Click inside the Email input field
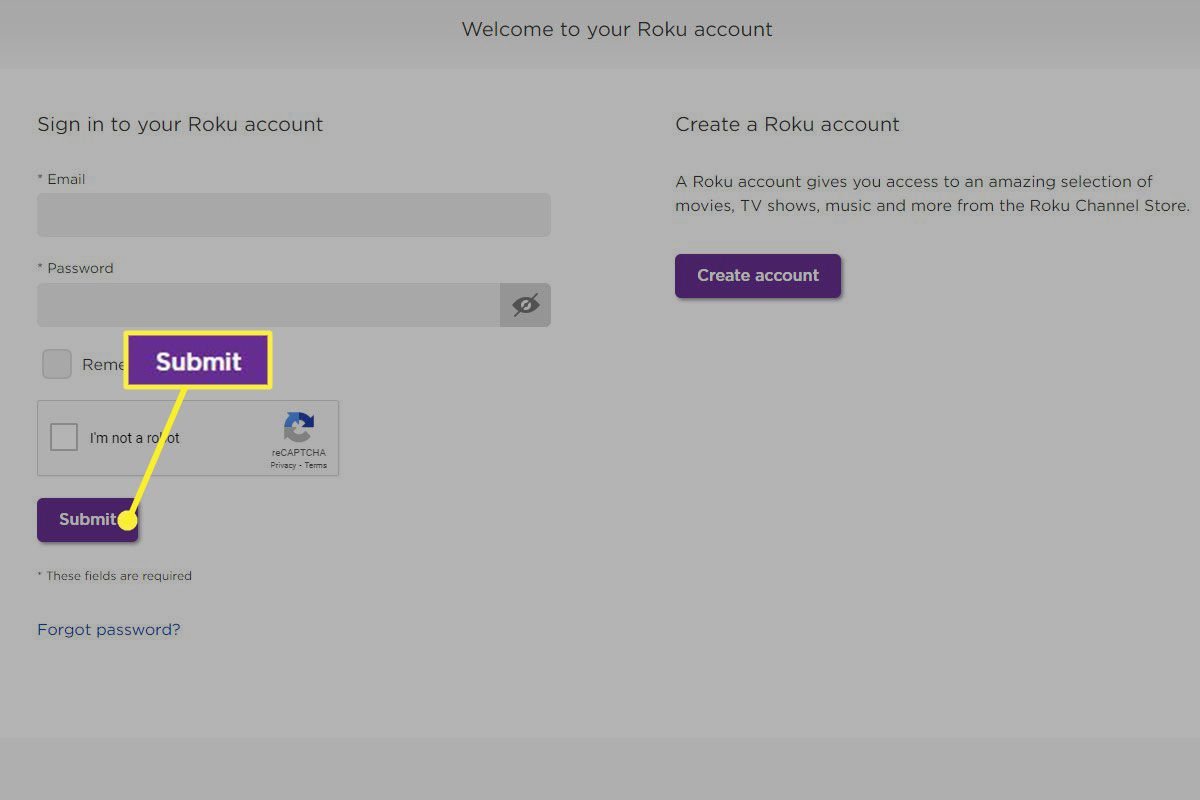Image resolution: width=1200 pixels, height=800 pixels. click(x=294, y=215)
